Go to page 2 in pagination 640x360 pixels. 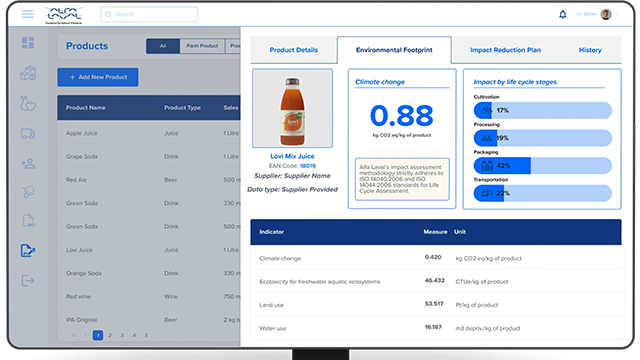pyautogui.click(x=110, y=336)
